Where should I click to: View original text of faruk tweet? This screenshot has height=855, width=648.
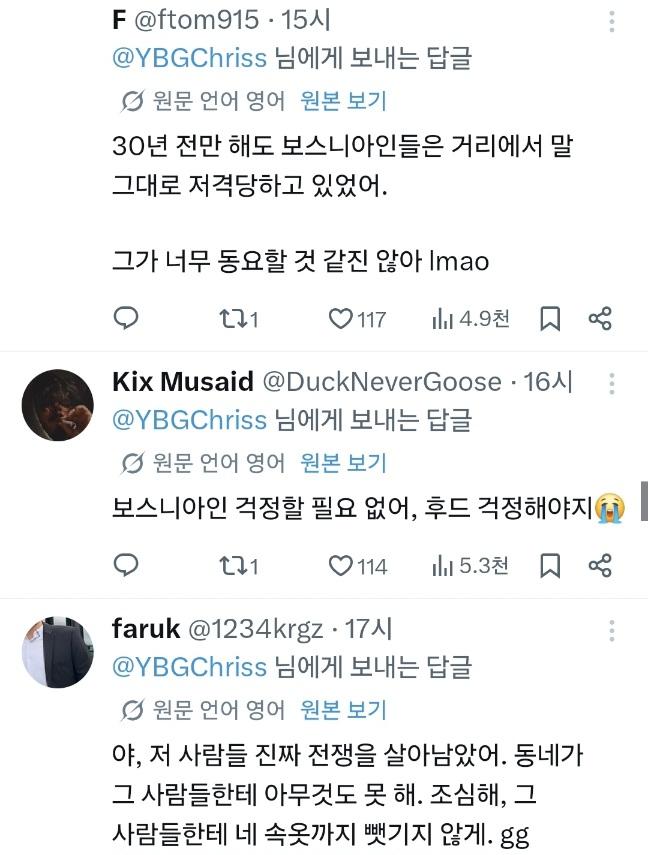click(x=344, y=709)
